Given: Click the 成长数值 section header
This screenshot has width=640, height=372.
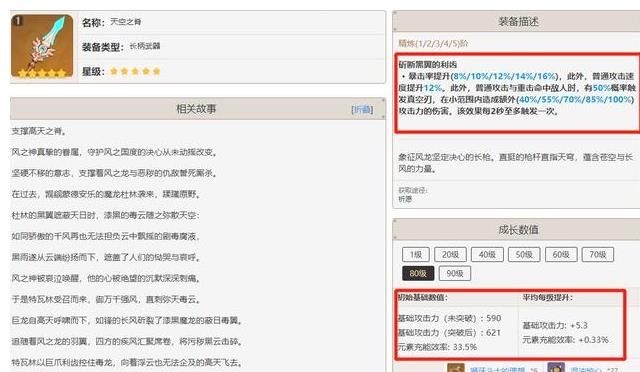Looking at the screenshot, I should [517, 229].
